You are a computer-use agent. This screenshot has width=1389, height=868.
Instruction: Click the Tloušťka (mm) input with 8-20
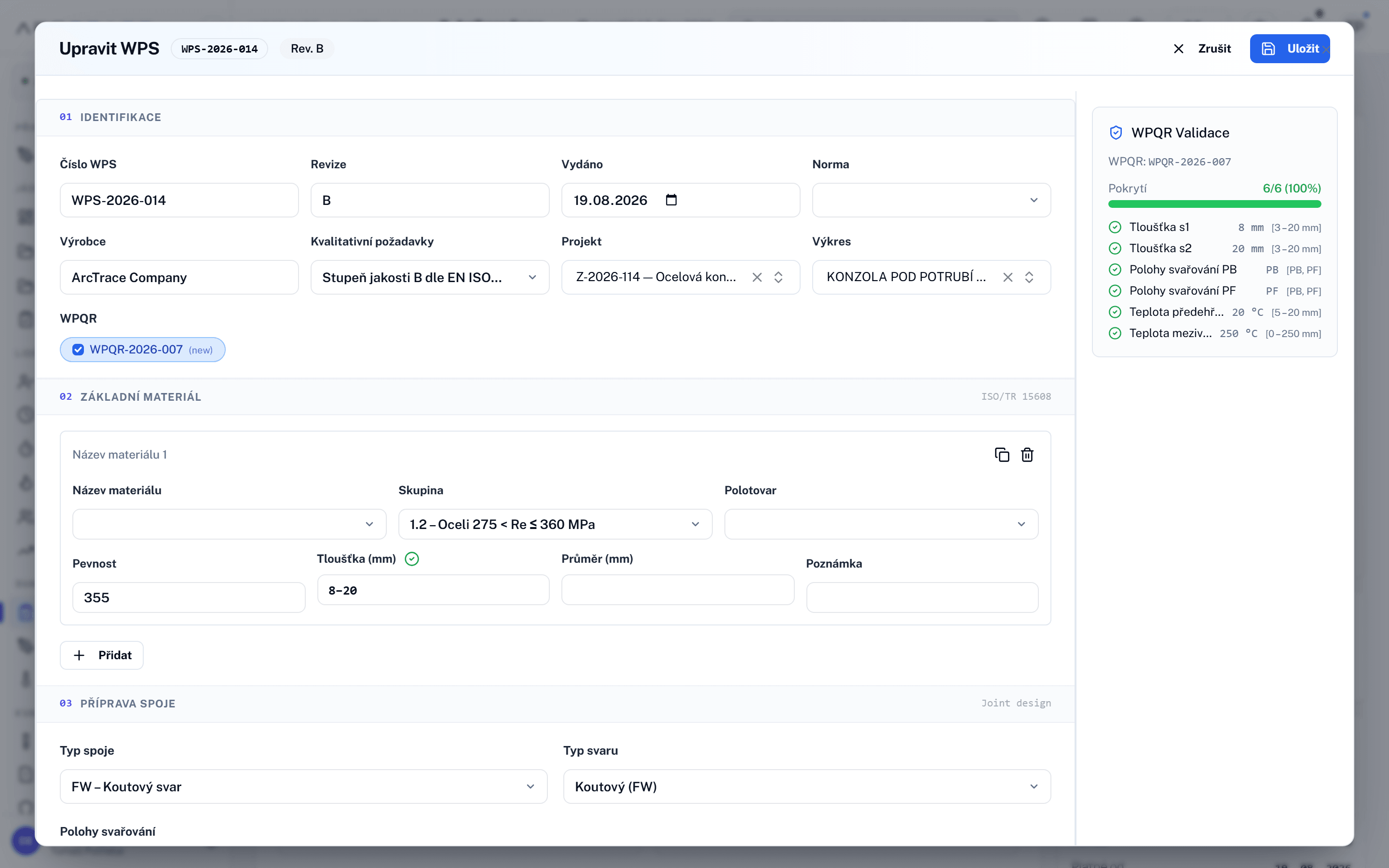click(433, 590)
